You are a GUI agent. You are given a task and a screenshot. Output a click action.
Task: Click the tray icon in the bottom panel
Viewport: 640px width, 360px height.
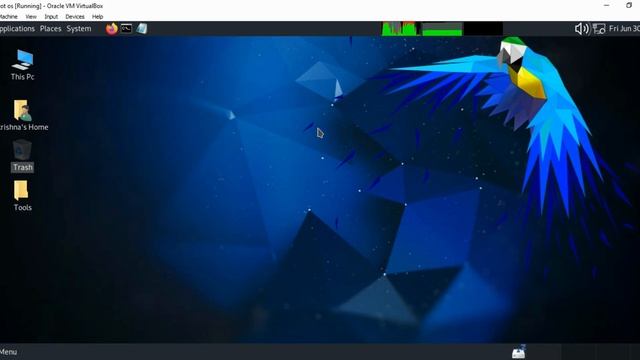point(519,352)
